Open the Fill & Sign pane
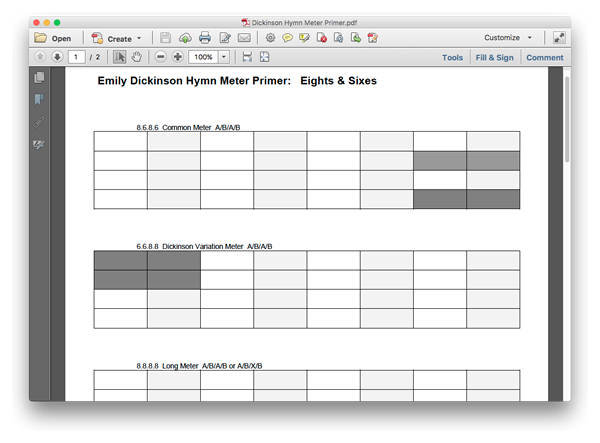This screenshot has height=443, width=600. tap(494, 58)
